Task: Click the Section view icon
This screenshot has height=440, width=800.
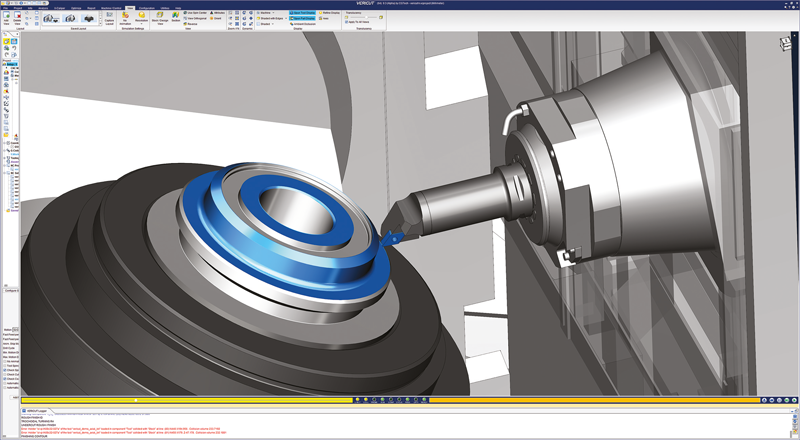Action: (176, 17)
